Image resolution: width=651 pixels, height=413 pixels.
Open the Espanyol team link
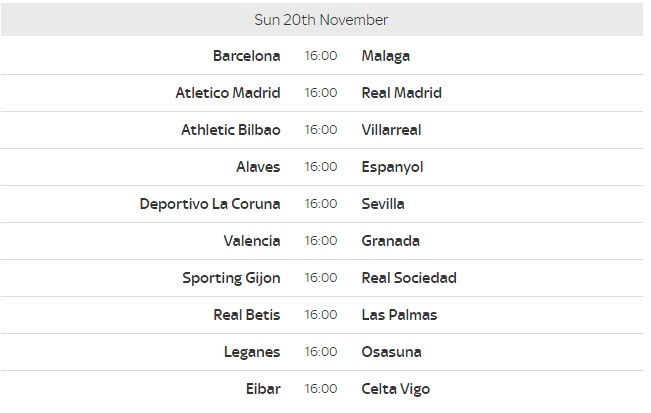[392, 167]
